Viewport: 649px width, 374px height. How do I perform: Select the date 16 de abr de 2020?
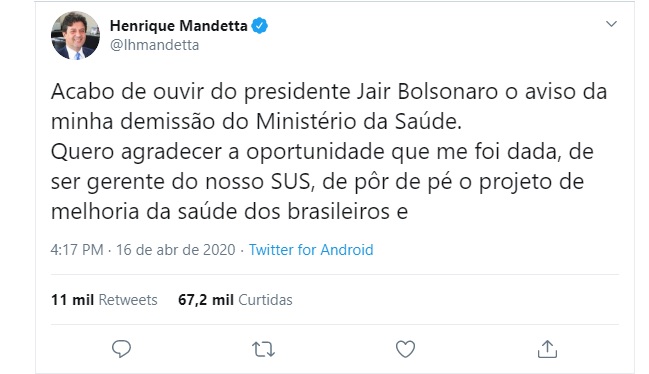[175, 250]
